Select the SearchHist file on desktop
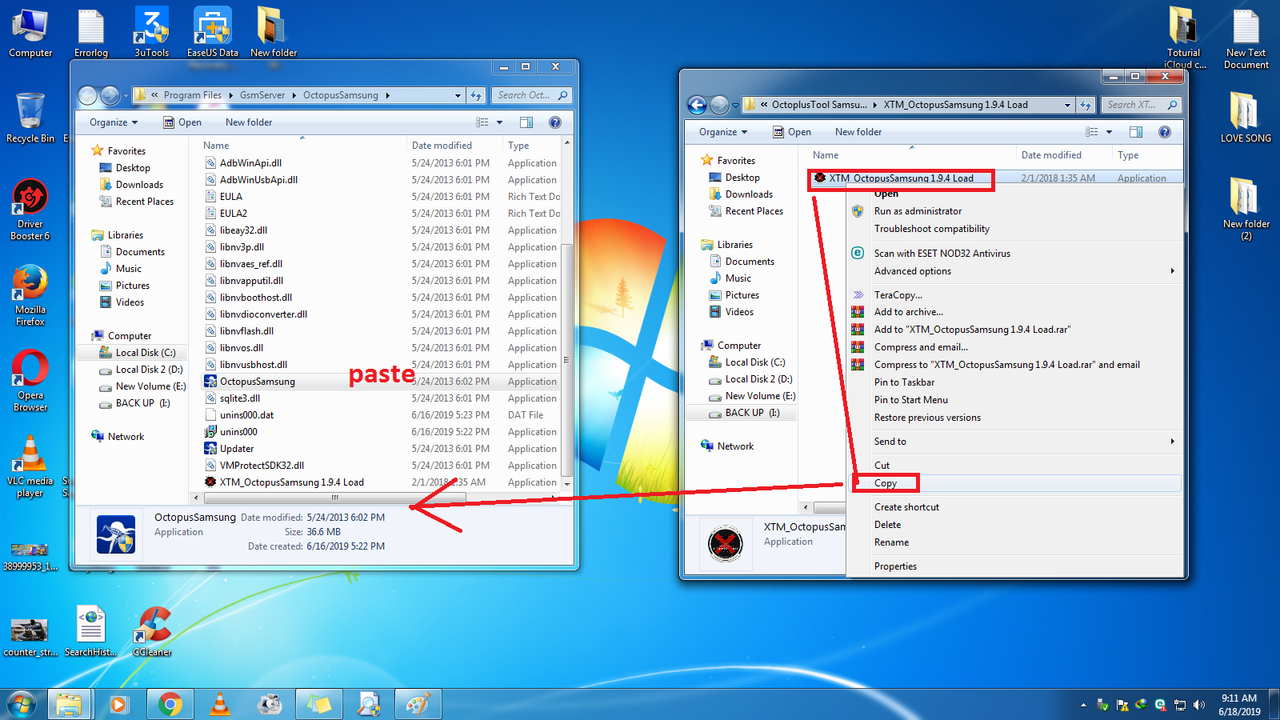 [91, 632]
